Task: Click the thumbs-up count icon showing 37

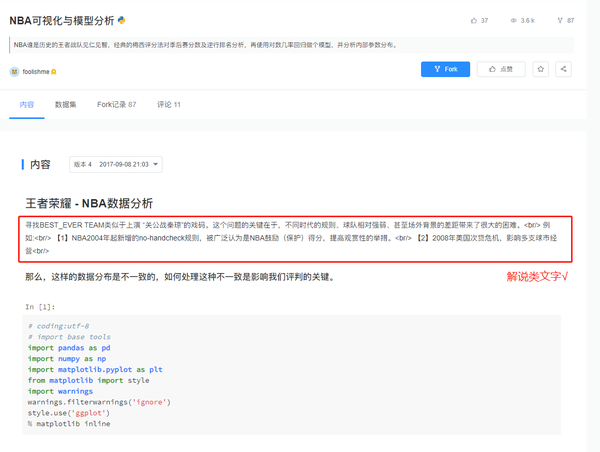Action: (474, 21)
